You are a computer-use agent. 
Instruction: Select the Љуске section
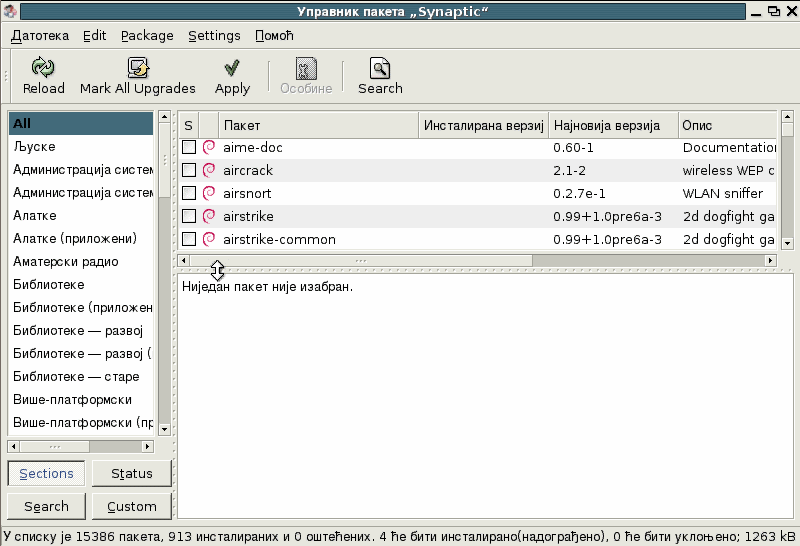[x=81, y=146]
